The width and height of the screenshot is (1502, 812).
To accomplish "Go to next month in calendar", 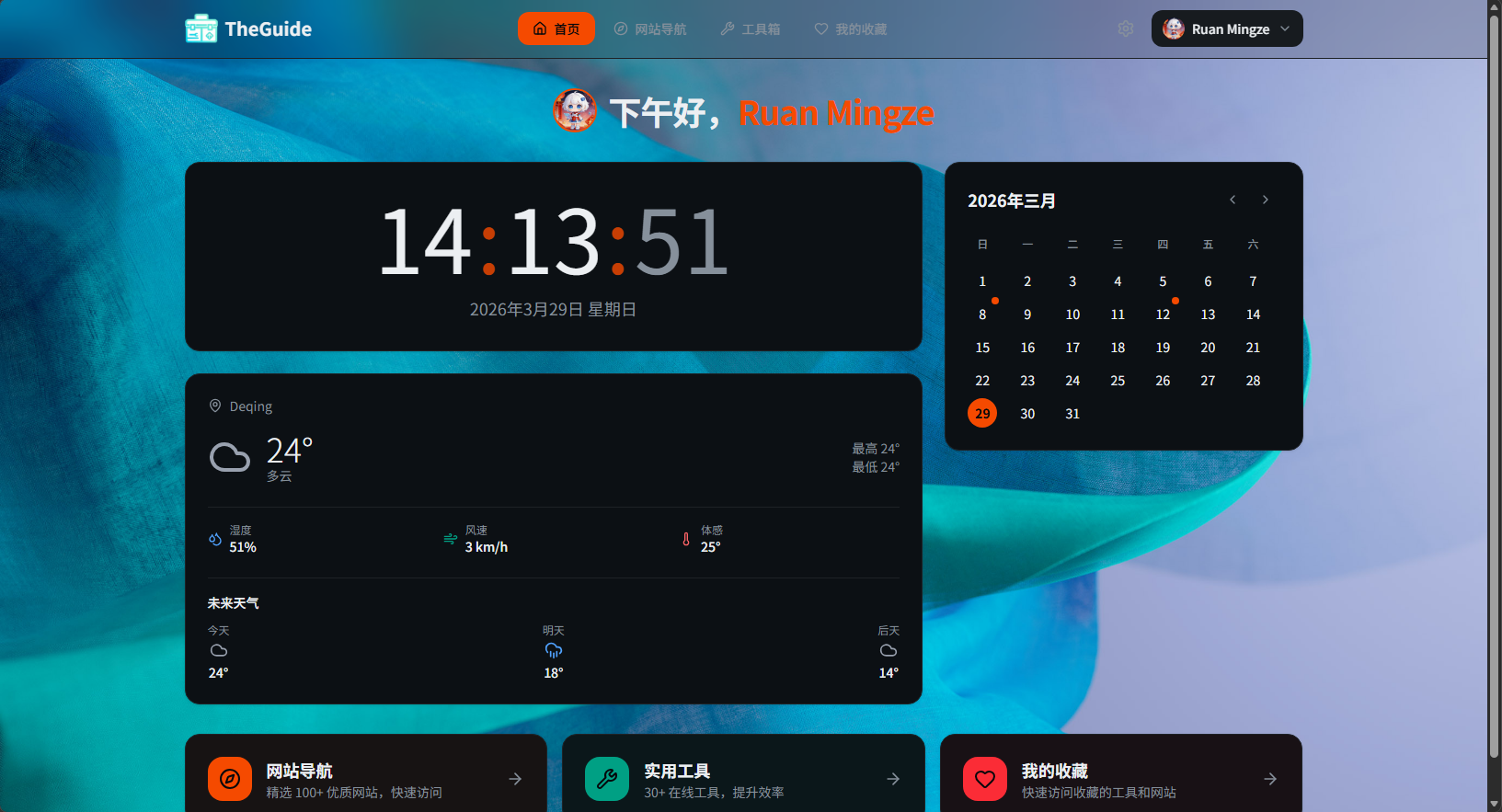I will pyautogui.click(x=1266, y=200).
